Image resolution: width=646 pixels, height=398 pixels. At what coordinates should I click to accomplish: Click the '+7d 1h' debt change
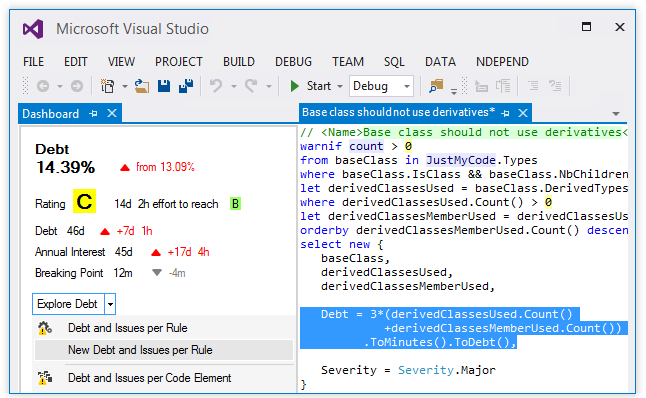(x=134, y=231)
